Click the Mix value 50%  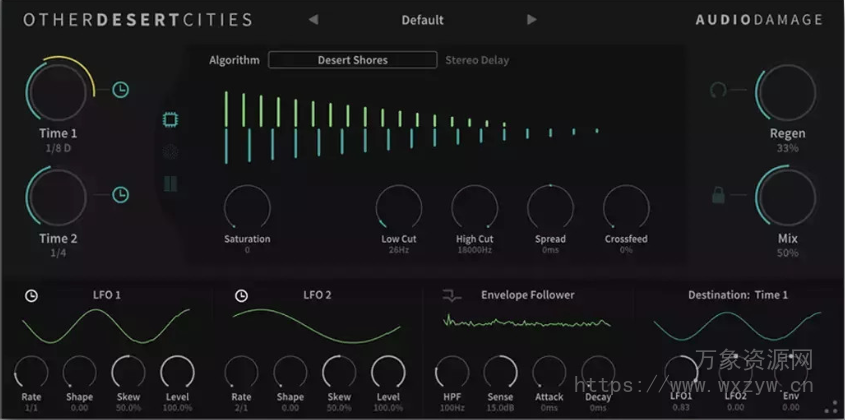[x=787, y=253]
